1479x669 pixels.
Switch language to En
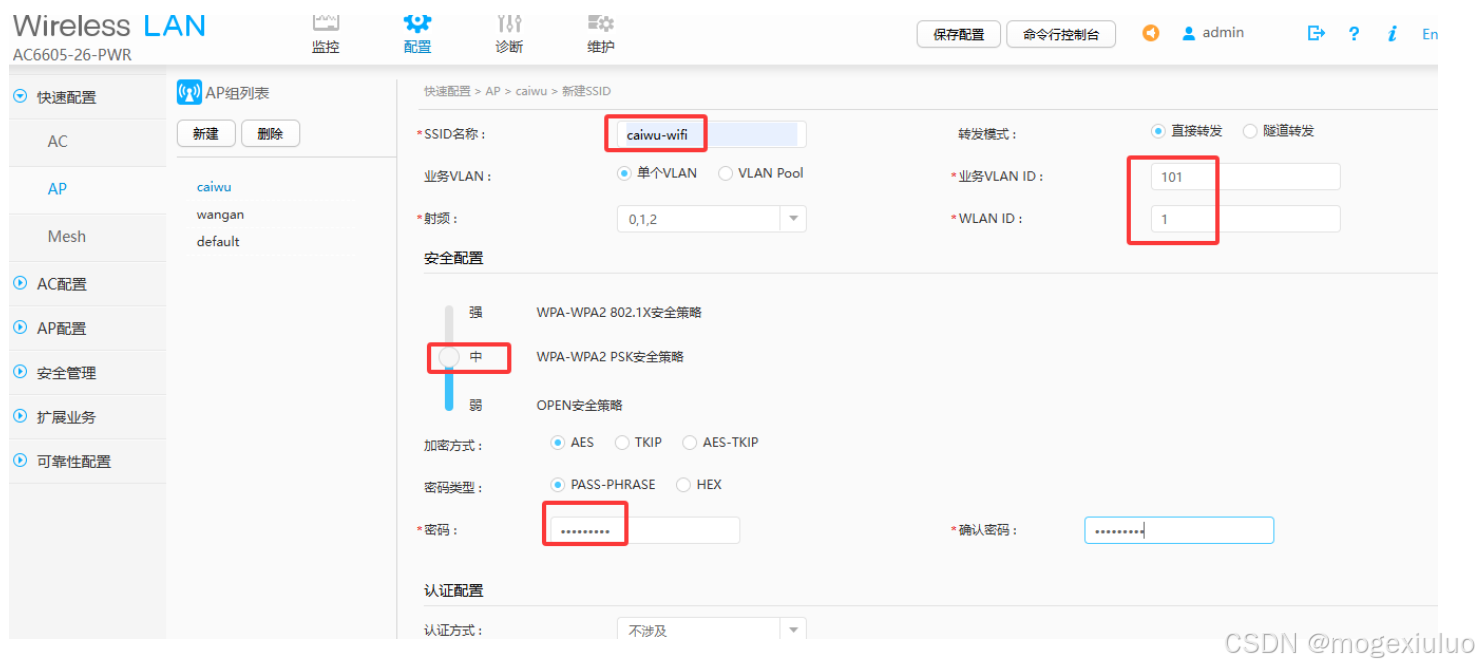coord(1430,34)
